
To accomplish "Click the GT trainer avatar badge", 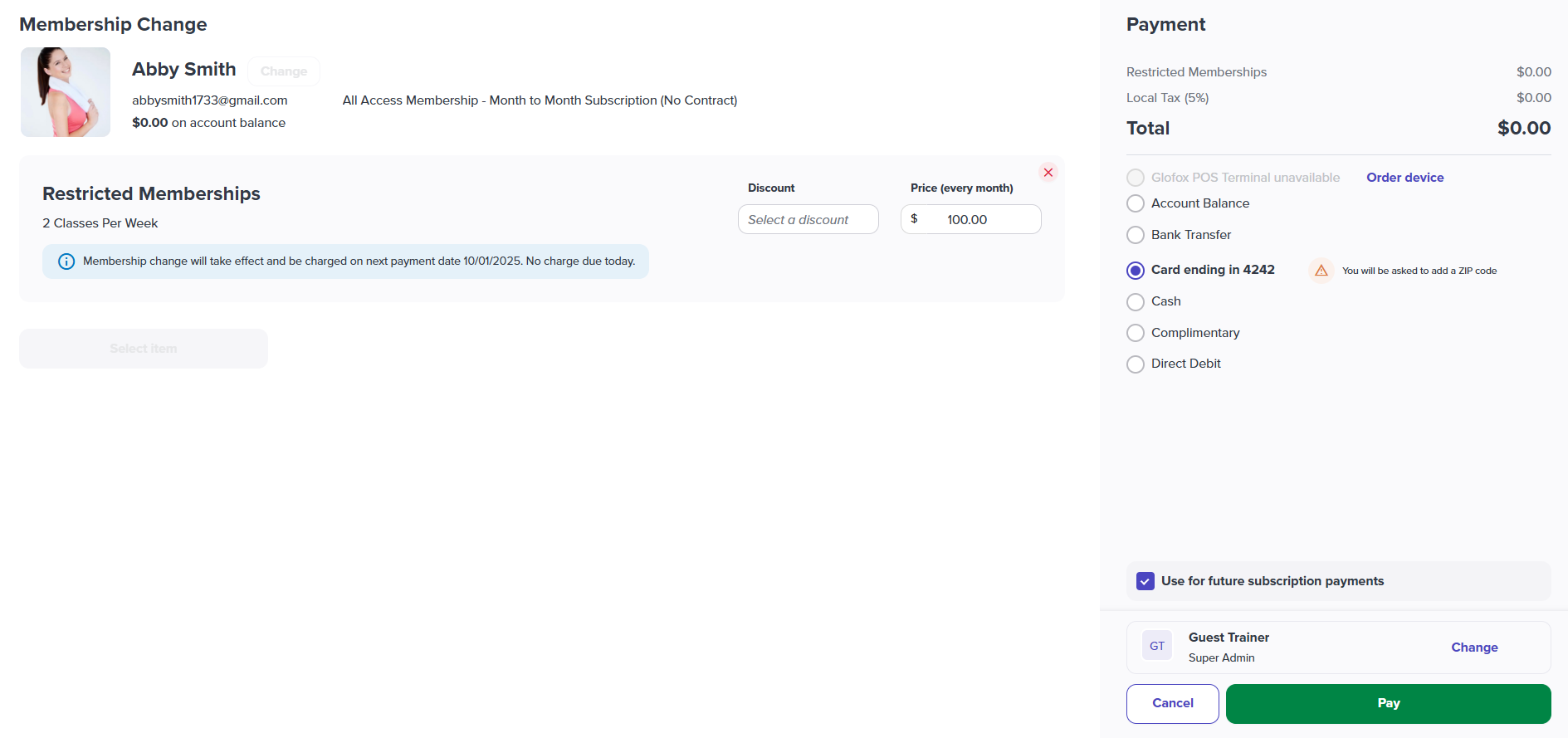I will point(1157,646).
